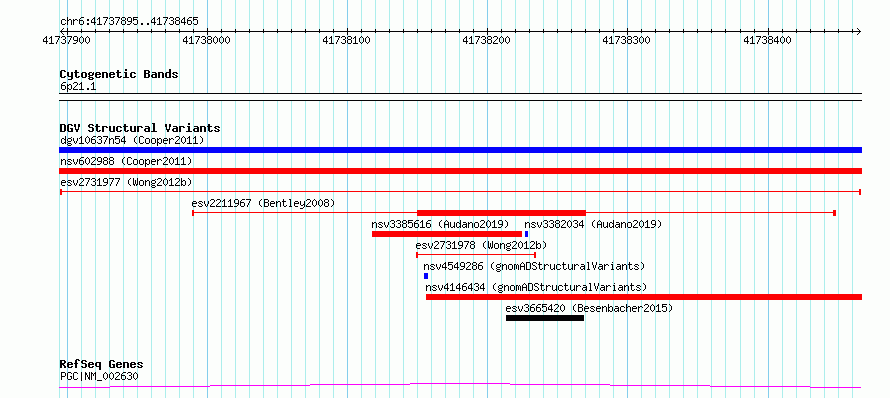Click the 6p21.1 cytogenetic band label
This screenshot has width=890, height=398.
tap(78, 86)
